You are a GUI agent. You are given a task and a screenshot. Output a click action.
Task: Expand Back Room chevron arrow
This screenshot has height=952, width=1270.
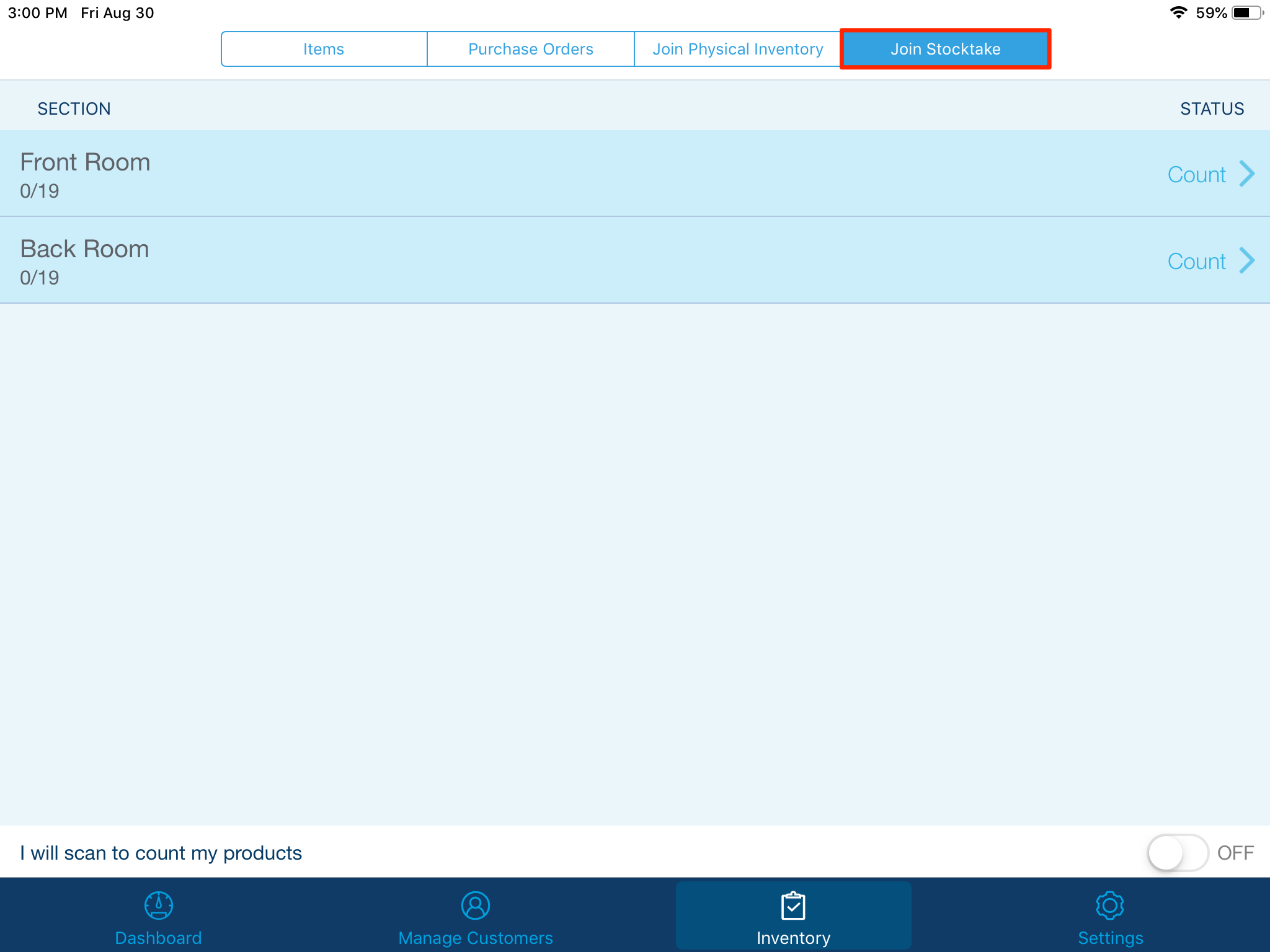1246,260
